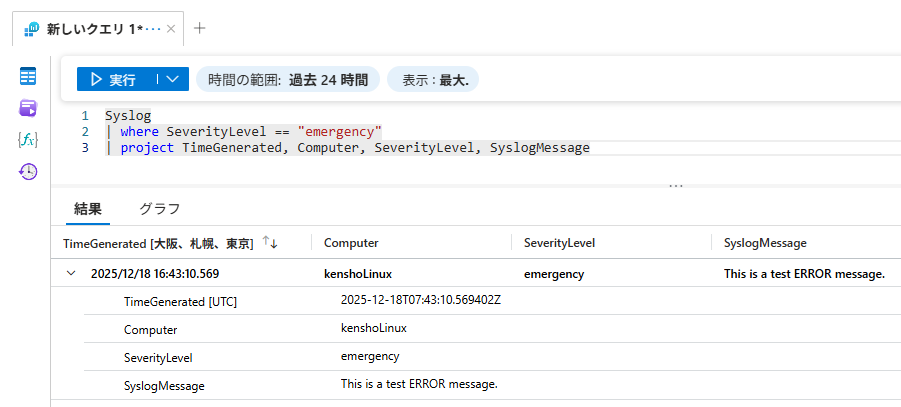Open the dropdown arrow next to 実行
Screen dimensions: 901x407
pyautogui.click(x=172, y=79)
